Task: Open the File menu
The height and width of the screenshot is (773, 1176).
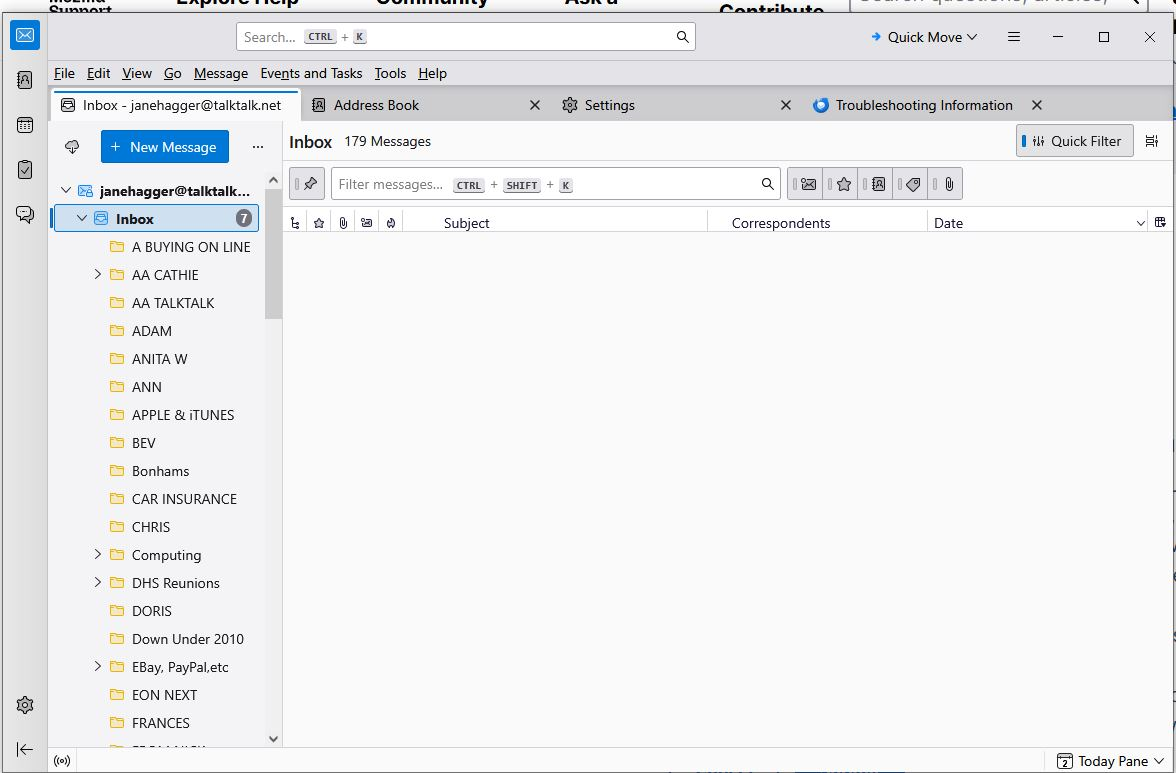Action: click(64, 73)
